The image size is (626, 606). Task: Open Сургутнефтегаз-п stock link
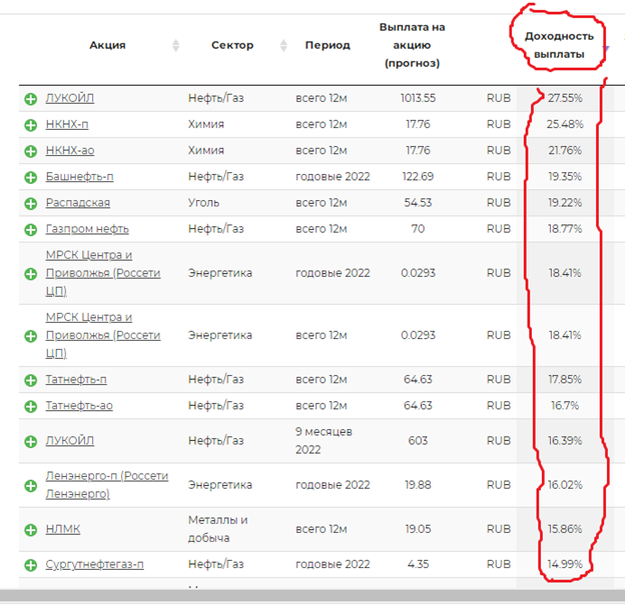pos(95,564)
